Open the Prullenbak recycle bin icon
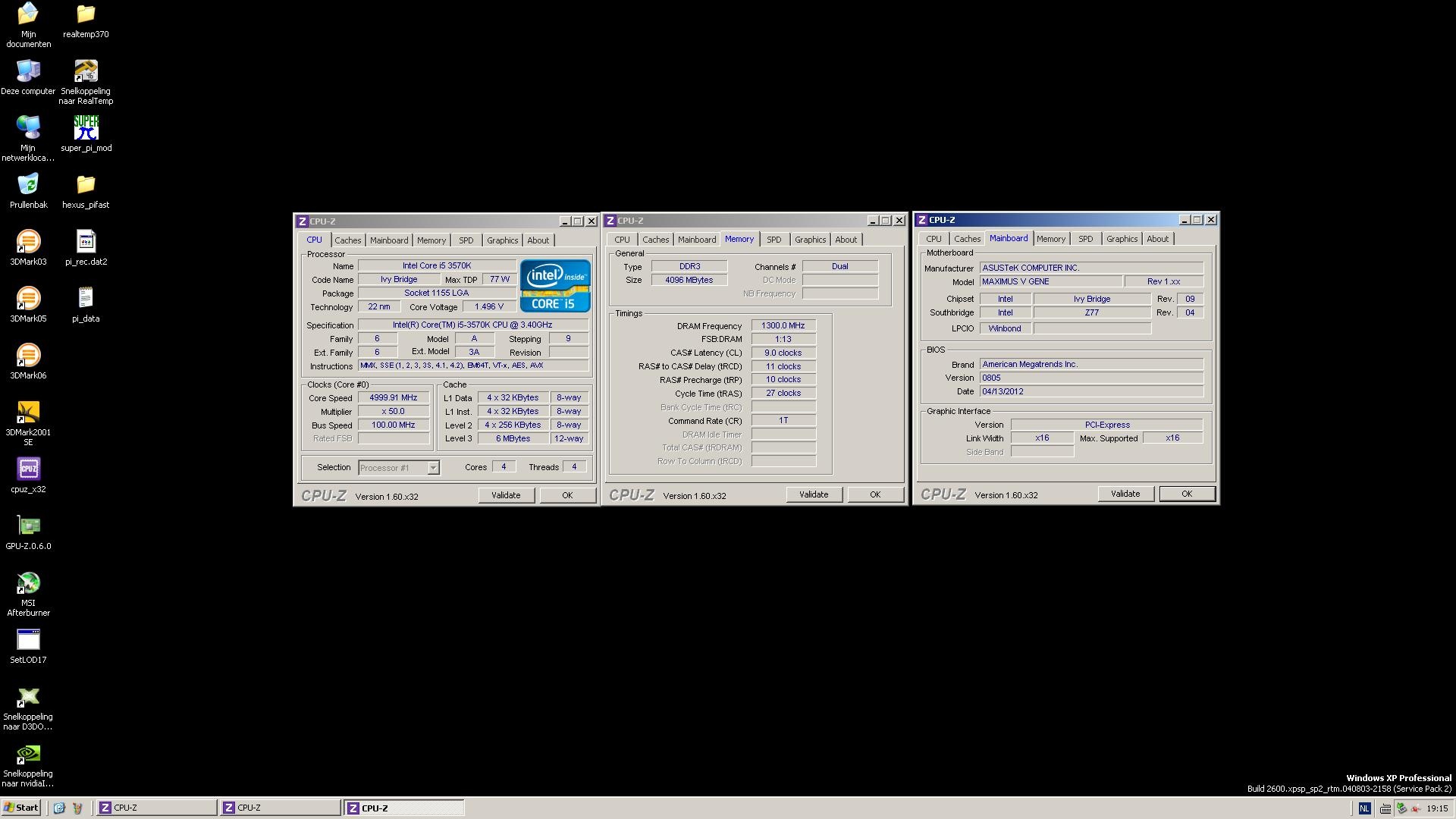This screenshot has width=1456, height=819. pos(28,186)
